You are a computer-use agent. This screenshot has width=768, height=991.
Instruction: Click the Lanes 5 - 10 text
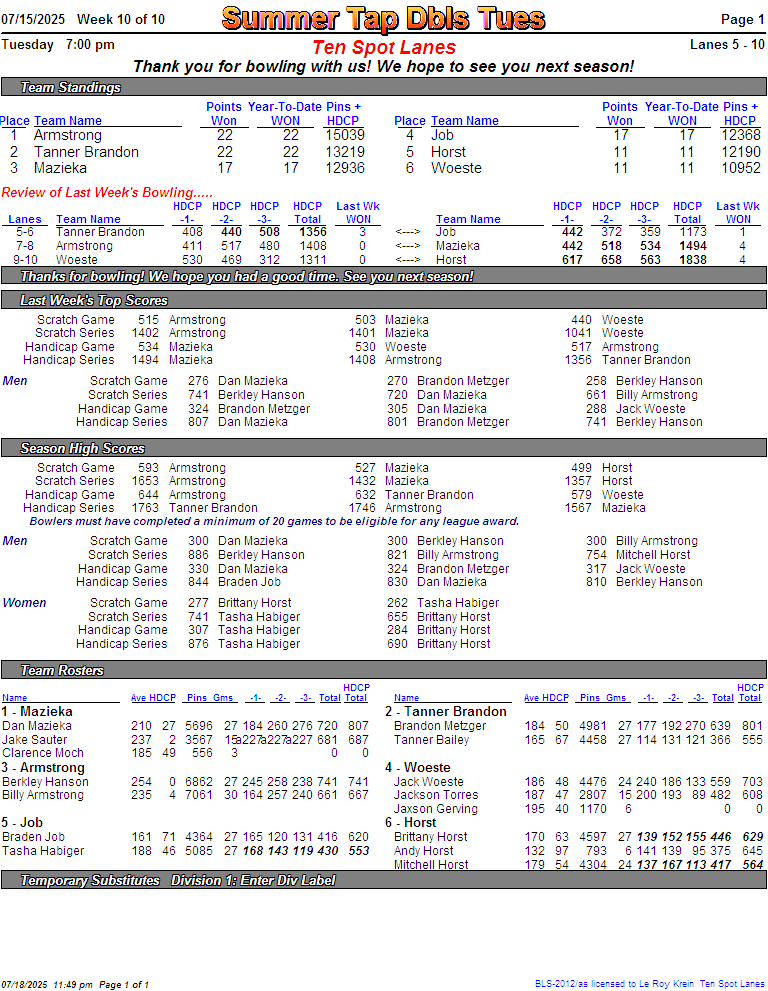point(727,44)
